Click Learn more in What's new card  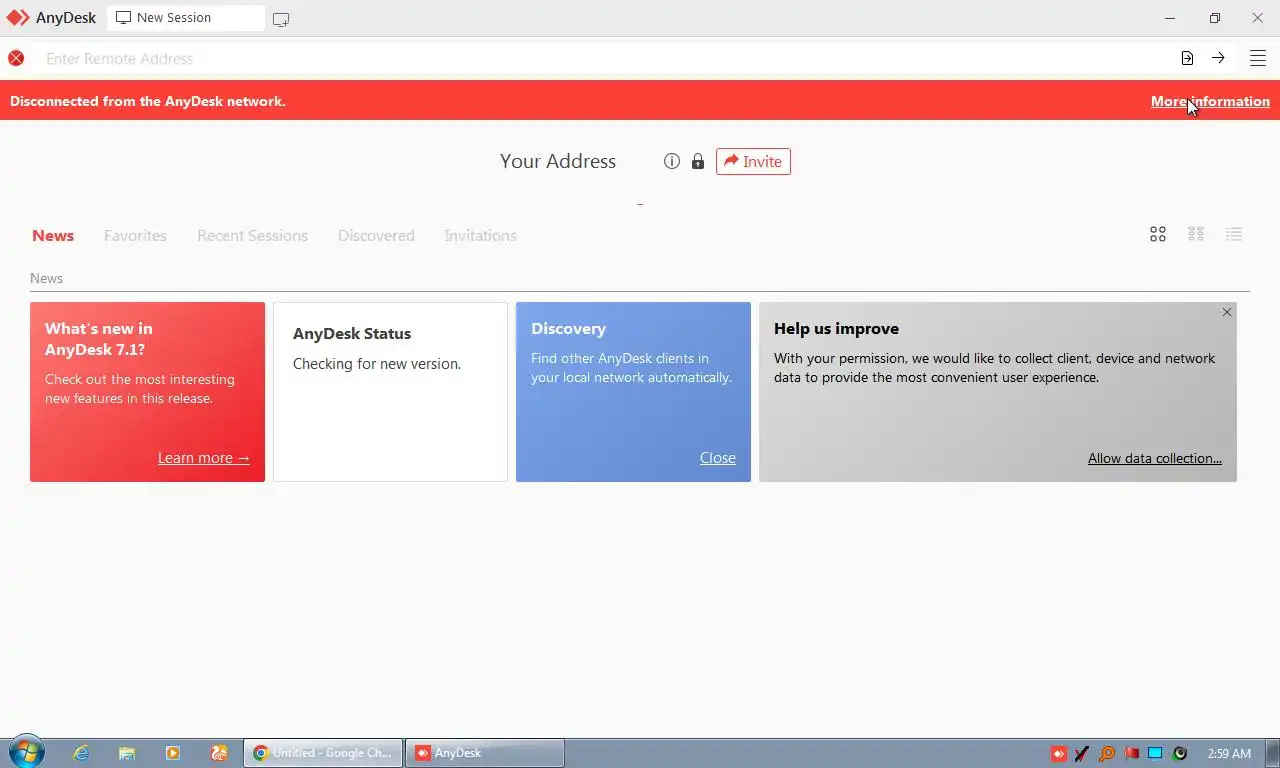(204, 458)
